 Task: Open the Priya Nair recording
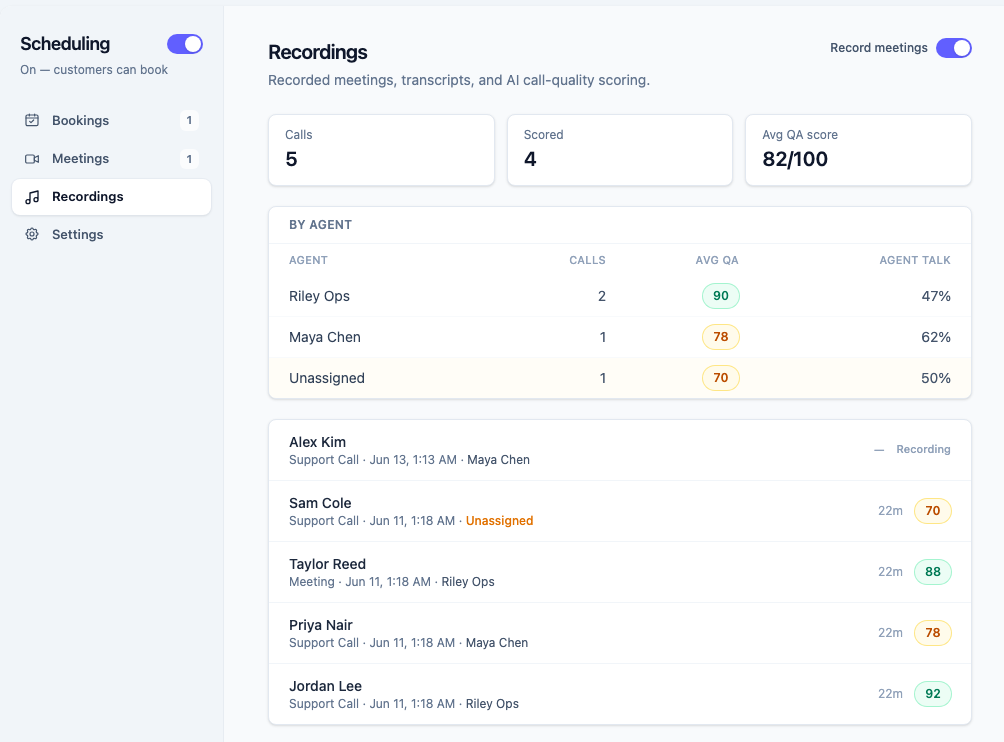click(x=620, y=633)
